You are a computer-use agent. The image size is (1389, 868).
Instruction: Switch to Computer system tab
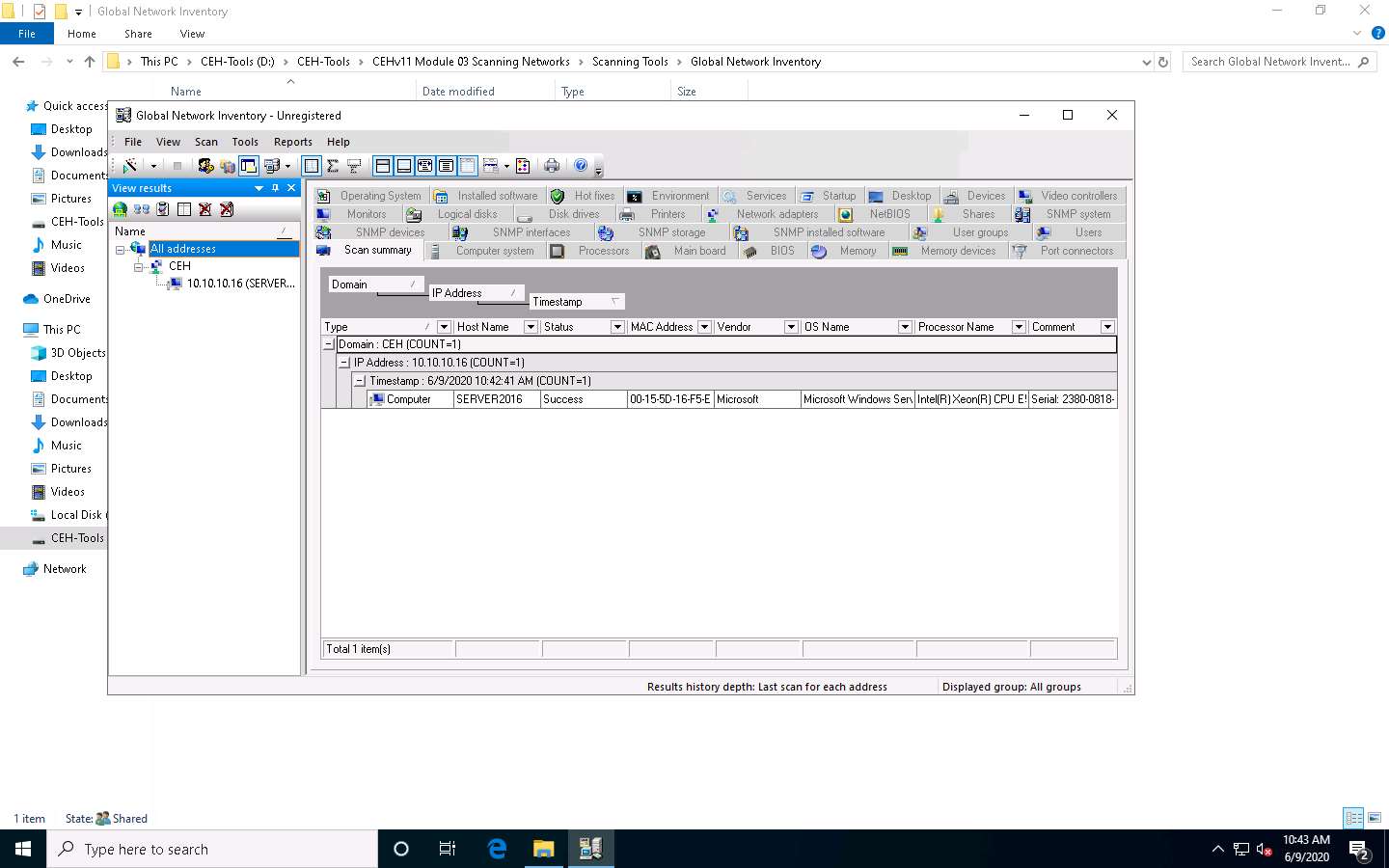(x=483, y=251)
